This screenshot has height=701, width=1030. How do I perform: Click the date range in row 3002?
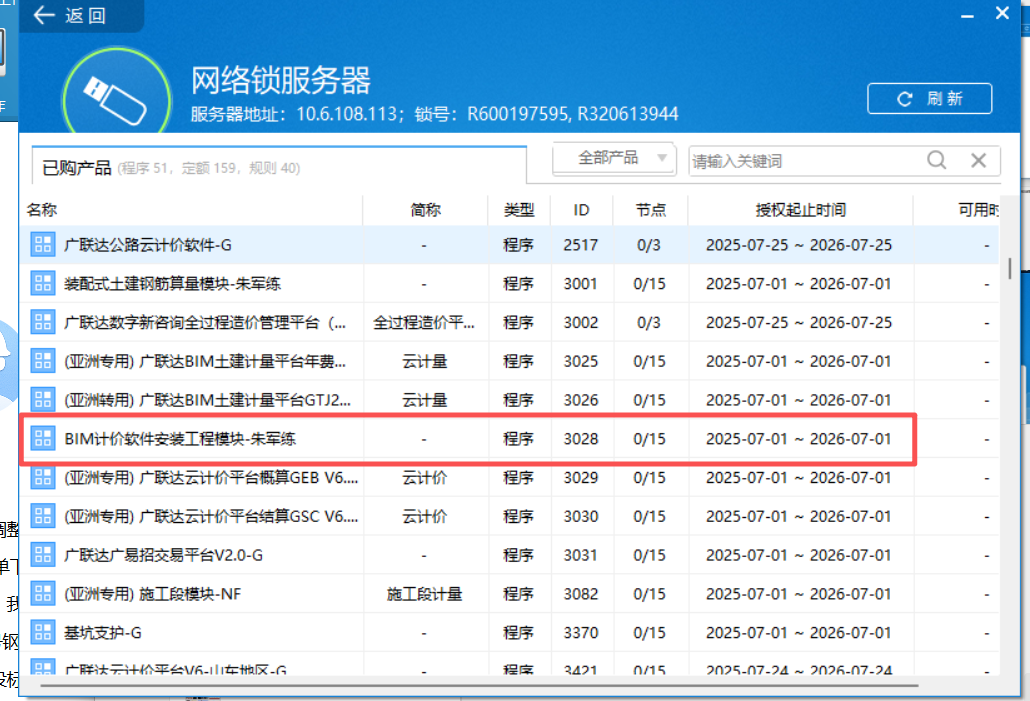799,323
